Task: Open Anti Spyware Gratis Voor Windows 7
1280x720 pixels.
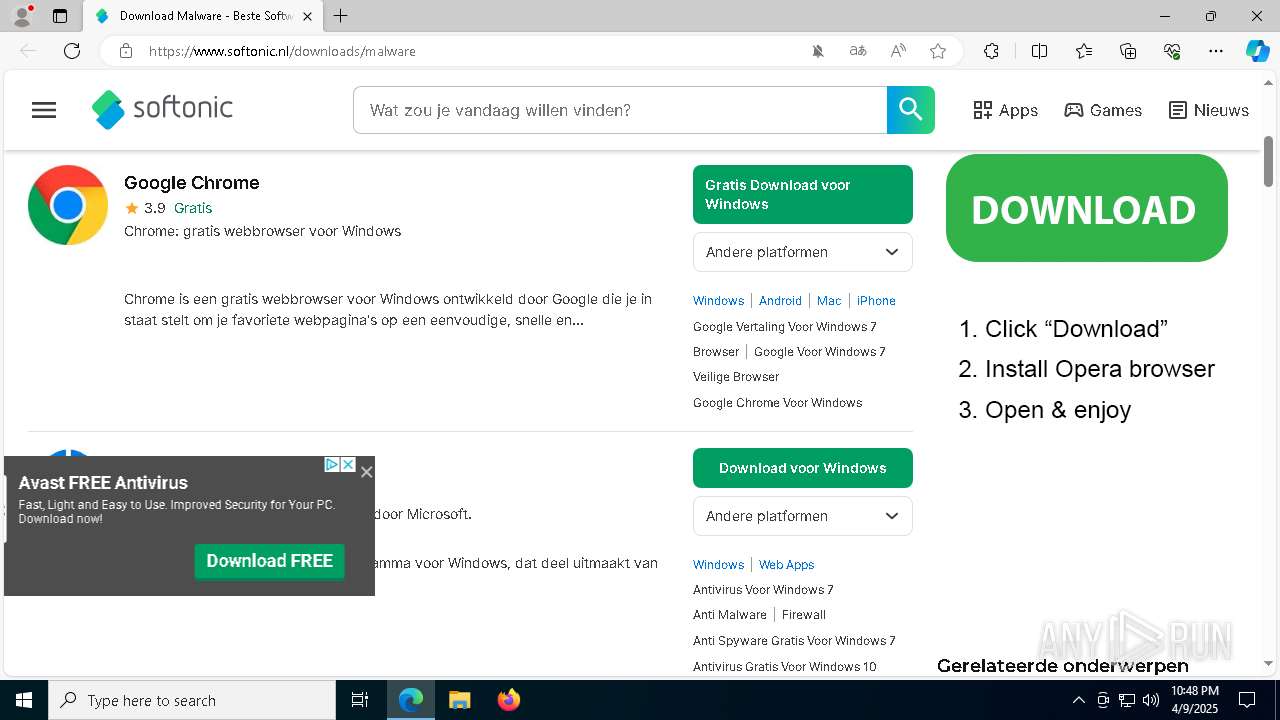Action: [794, 640]
